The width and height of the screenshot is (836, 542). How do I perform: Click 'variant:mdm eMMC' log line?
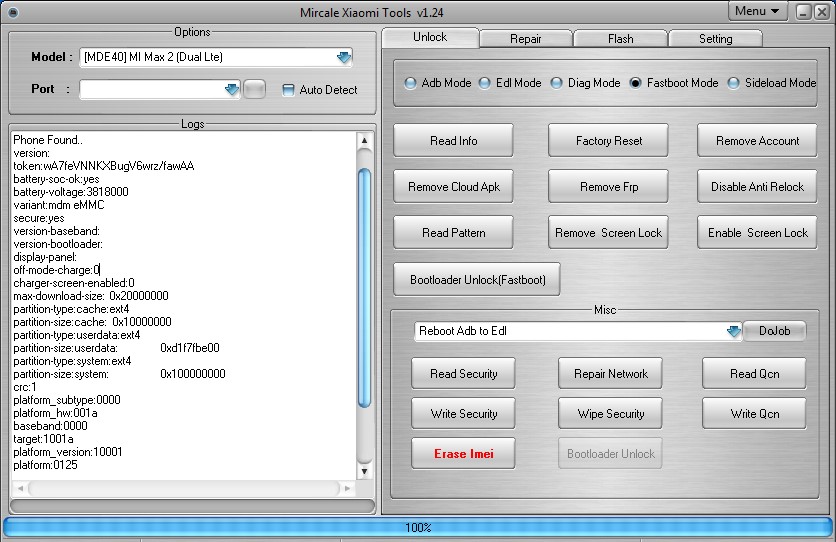59,205
